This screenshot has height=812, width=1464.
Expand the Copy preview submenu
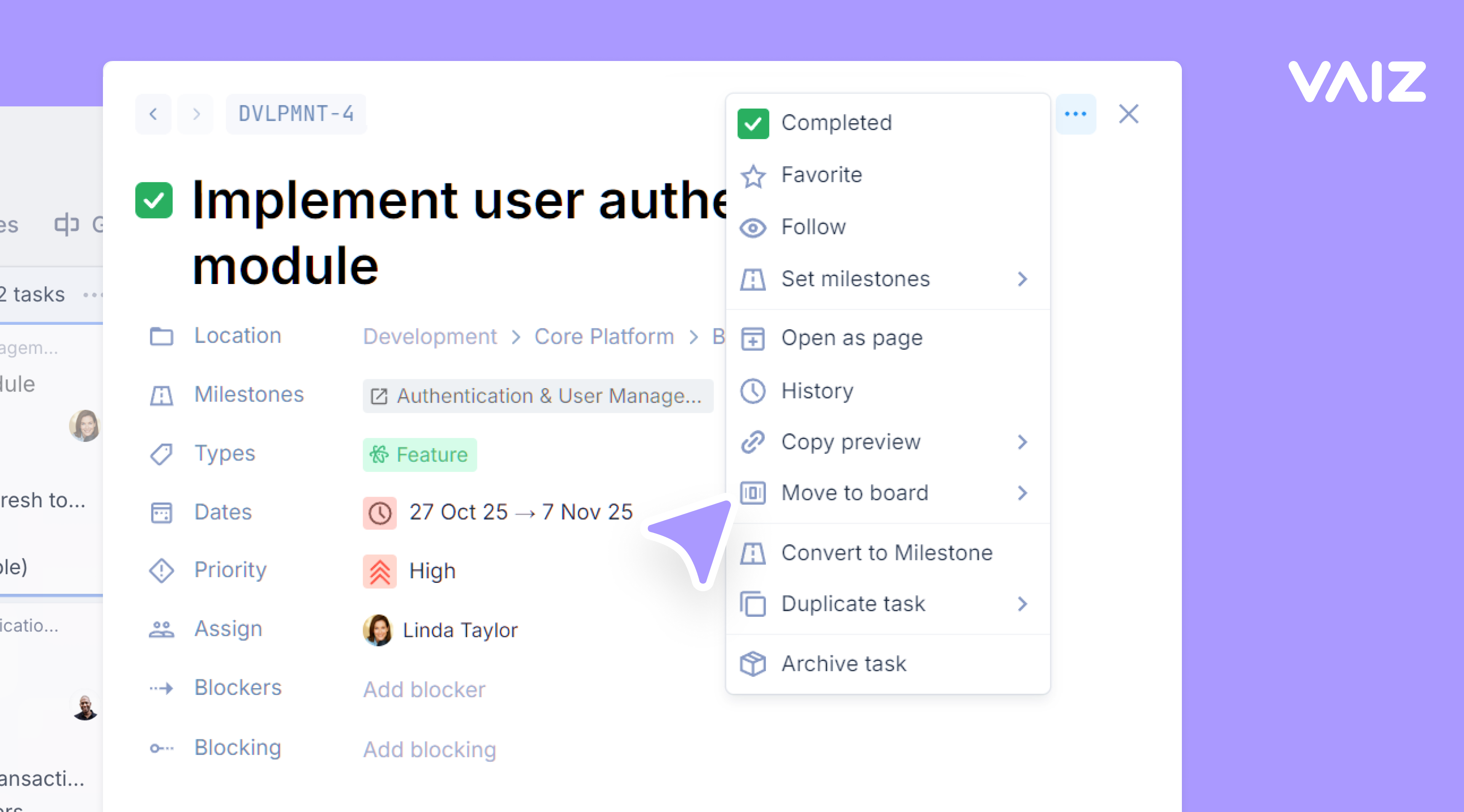coord(1022,442)
